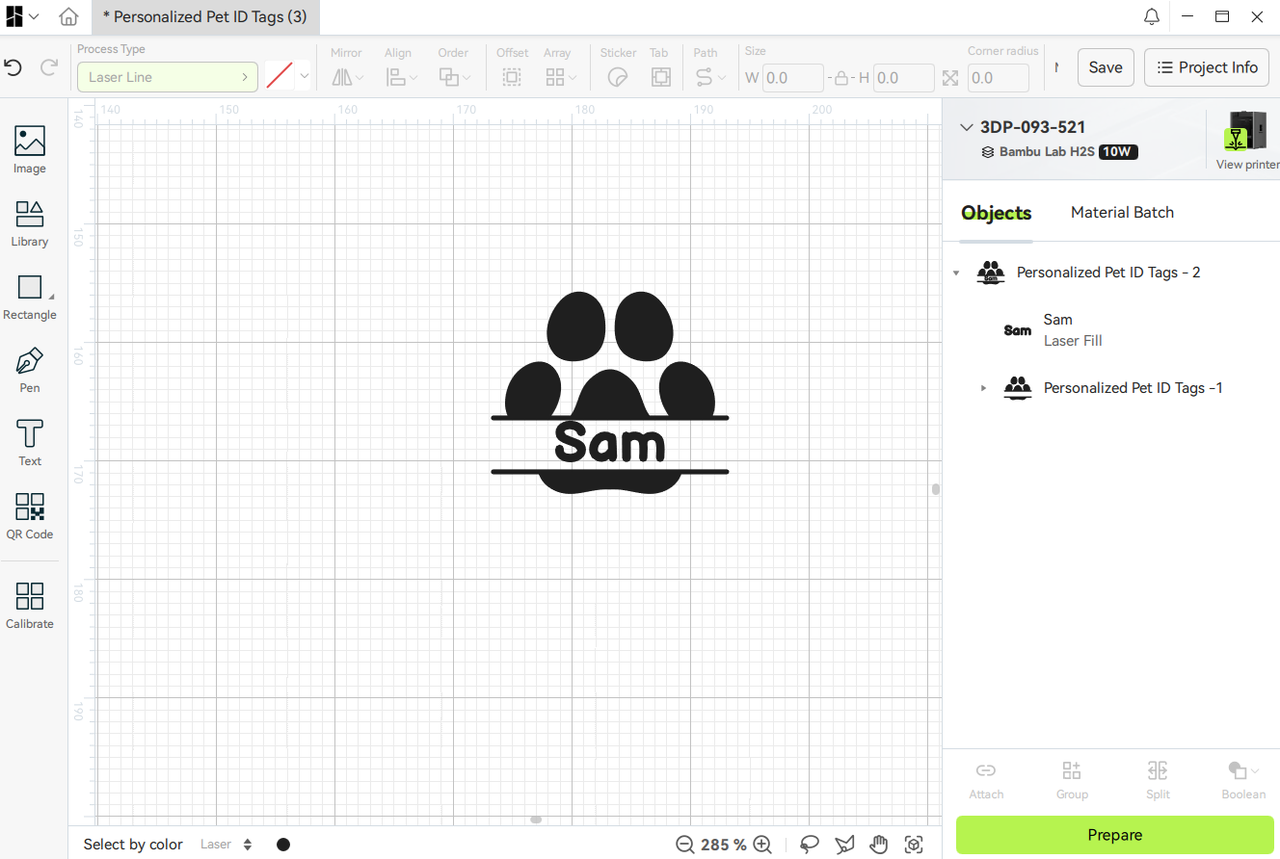Go to home screen icon
The width and height of the screenshot is (1280, 859).
(x=68, y=17)
